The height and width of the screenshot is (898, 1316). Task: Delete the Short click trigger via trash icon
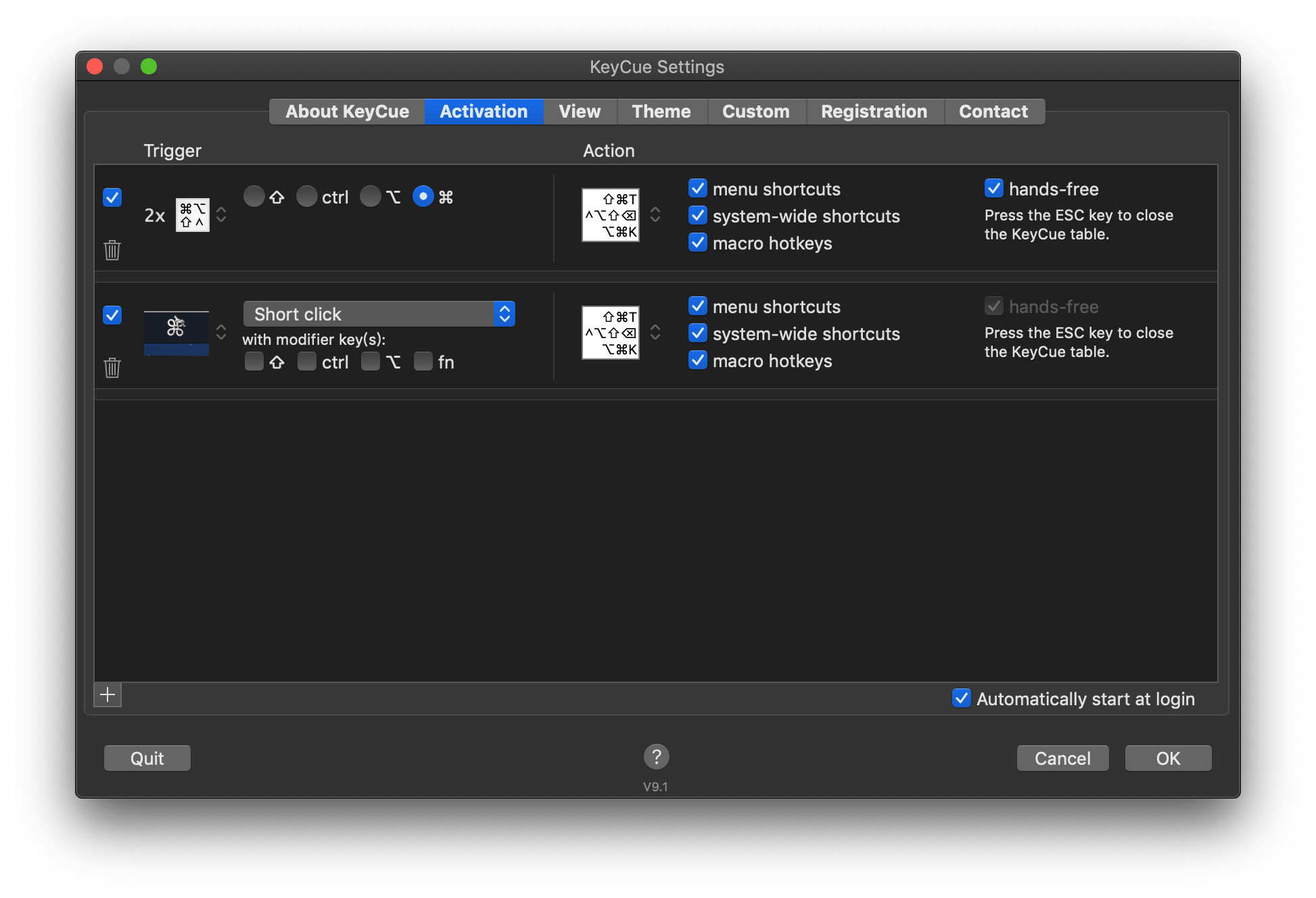112,368
